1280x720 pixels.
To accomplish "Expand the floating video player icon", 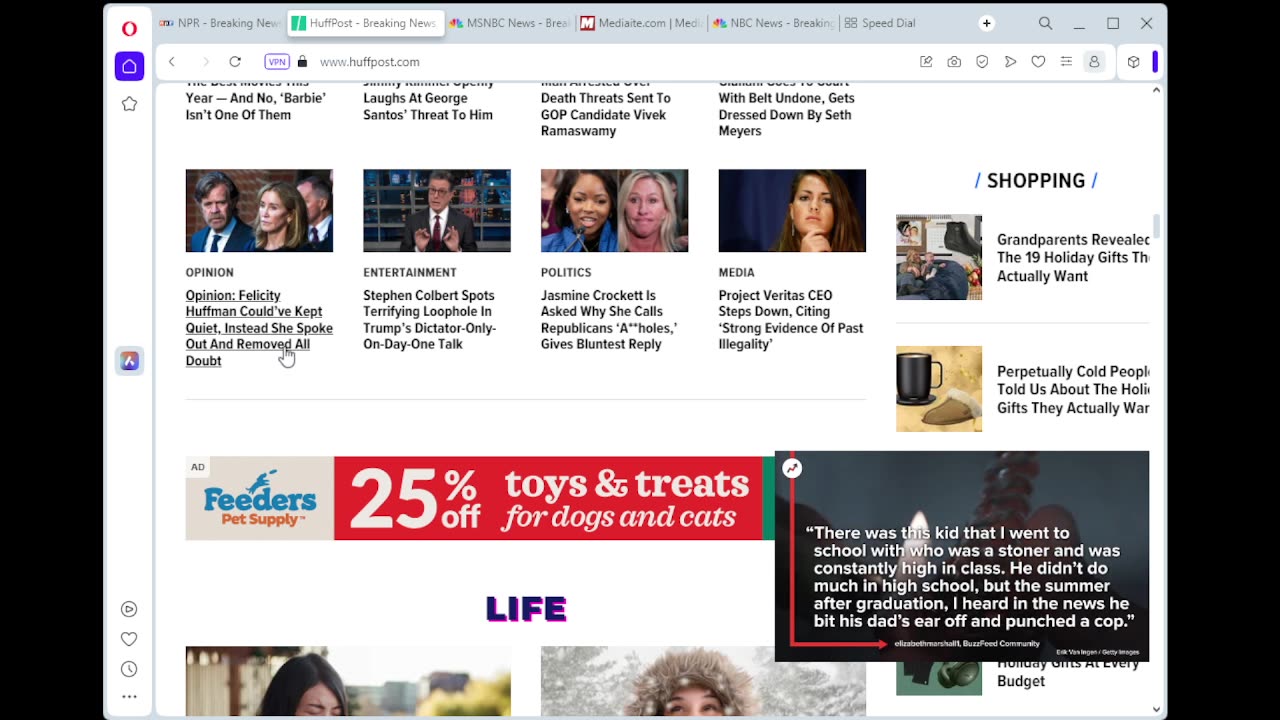I will pos(792,468).
